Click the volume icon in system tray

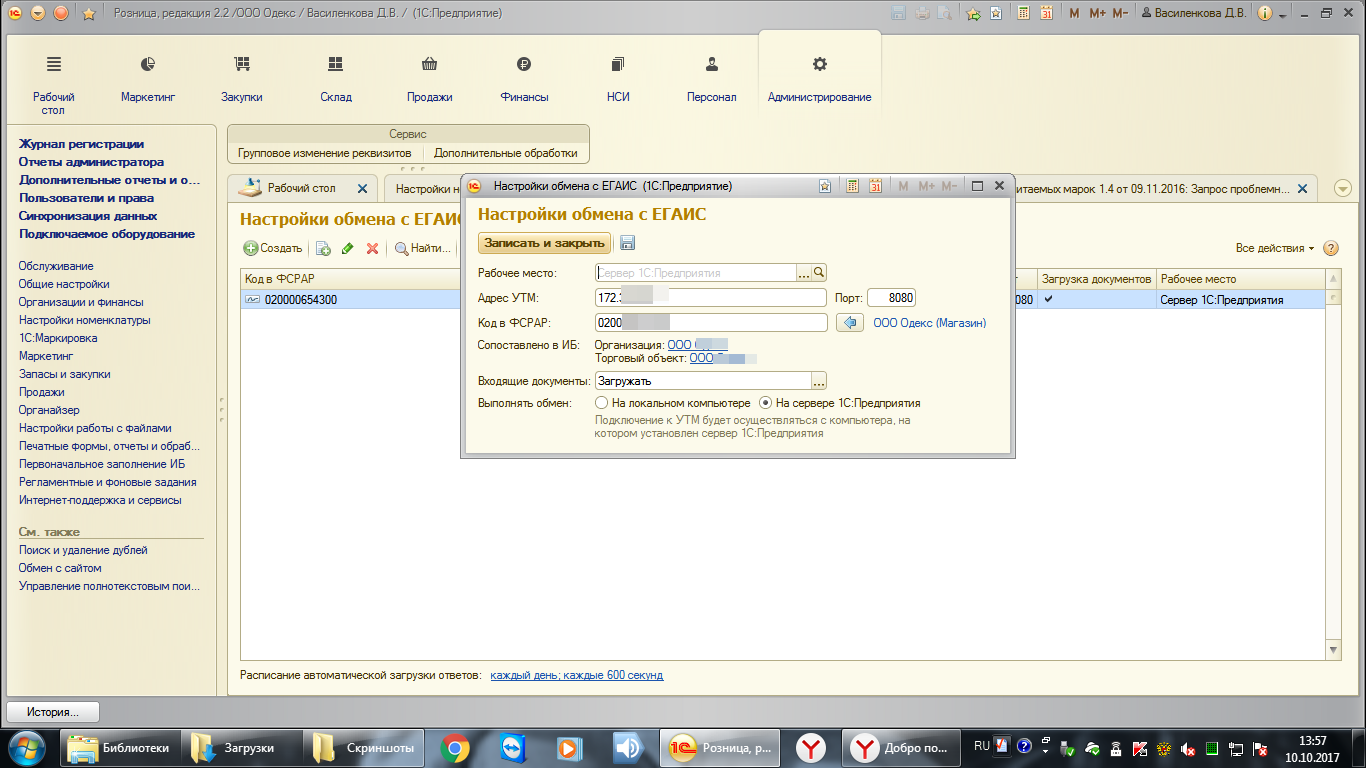click(1189, 748)
